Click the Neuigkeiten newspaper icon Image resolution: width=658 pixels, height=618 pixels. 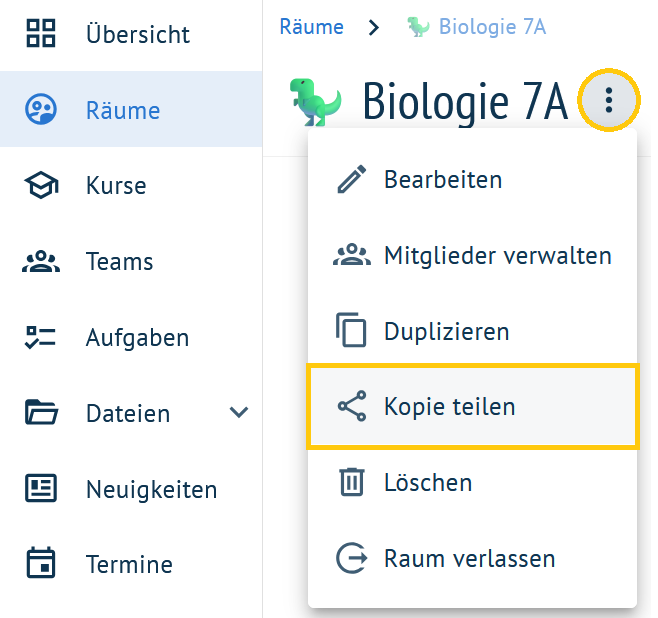coord(41,488)
